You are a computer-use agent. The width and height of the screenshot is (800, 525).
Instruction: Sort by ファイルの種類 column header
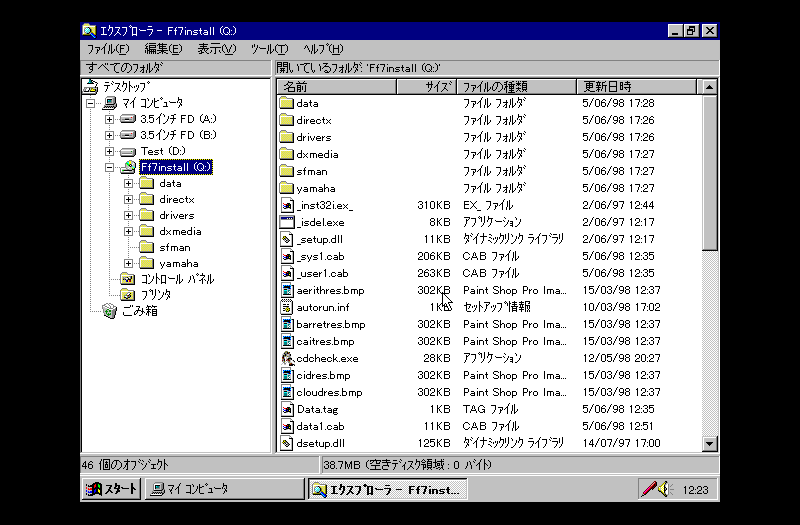[x=516, y=87]
